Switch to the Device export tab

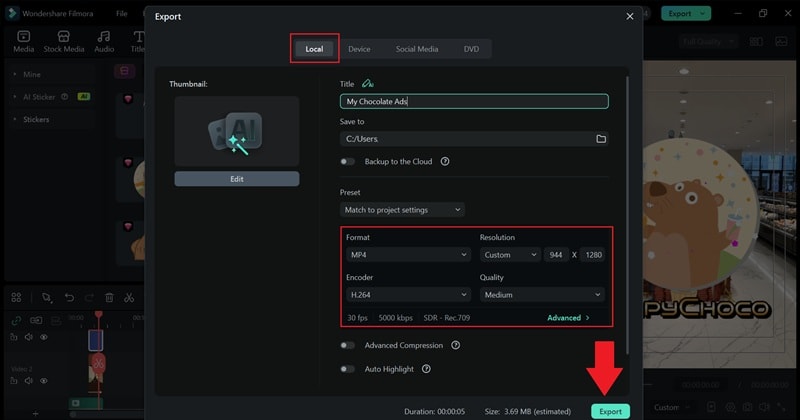(x=359, y=49)
